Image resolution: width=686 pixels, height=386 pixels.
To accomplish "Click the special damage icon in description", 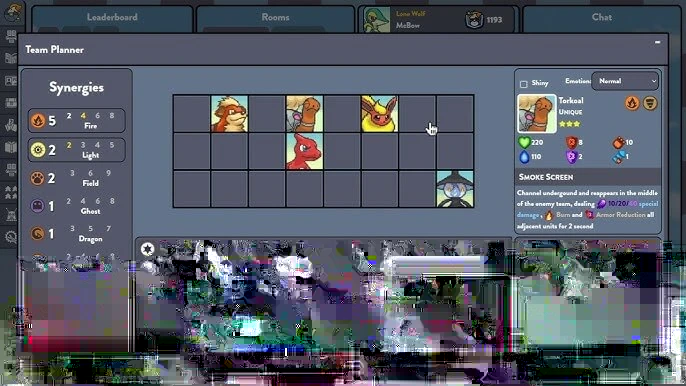I will tap(602, 204).
